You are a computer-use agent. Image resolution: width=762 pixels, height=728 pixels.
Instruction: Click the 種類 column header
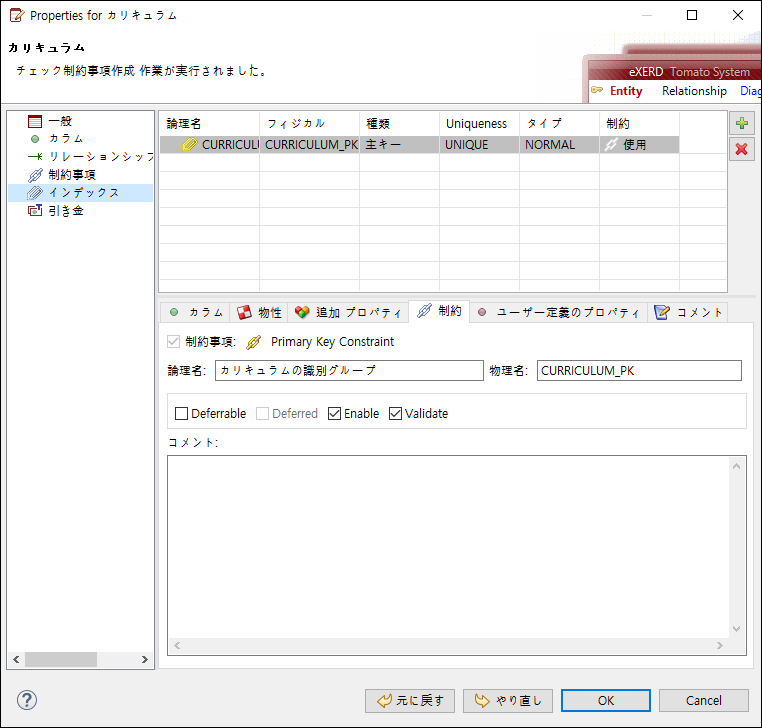pos(399,123)
